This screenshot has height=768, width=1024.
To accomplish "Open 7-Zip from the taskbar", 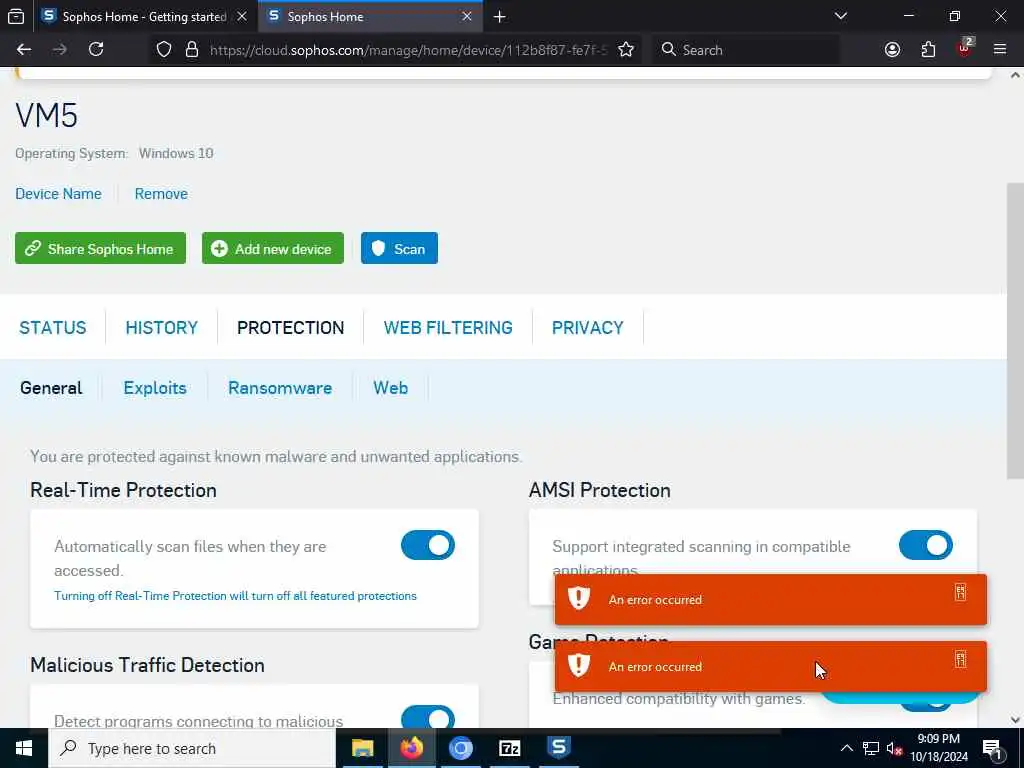I will [509, 748].
